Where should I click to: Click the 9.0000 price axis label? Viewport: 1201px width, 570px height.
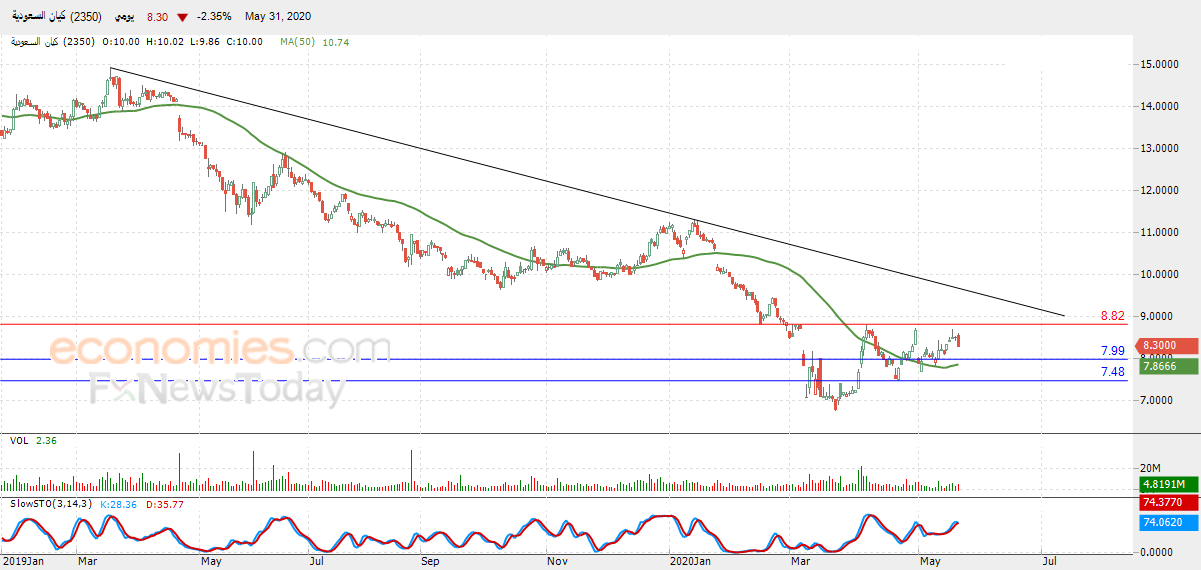(1159, 316)
